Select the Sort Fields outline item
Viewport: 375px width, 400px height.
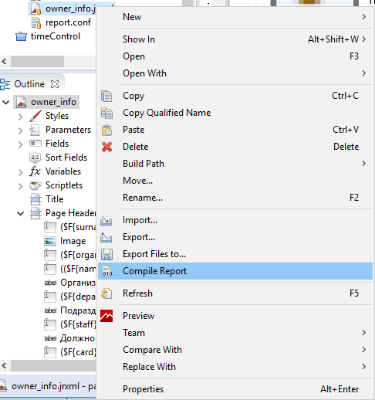[x=66, y=157]
